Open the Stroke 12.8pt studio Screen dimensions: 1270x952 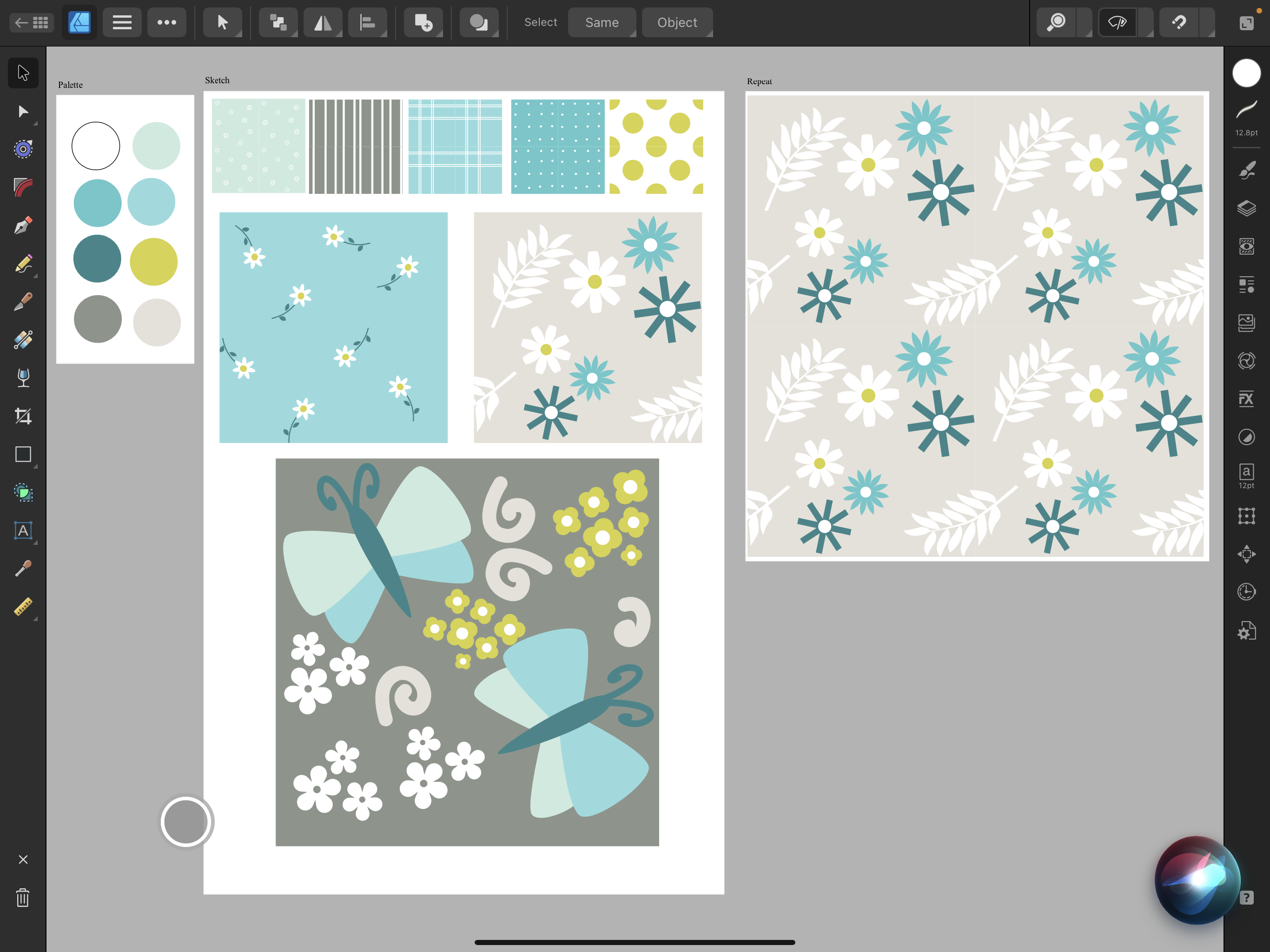[x=1246, y=118]
